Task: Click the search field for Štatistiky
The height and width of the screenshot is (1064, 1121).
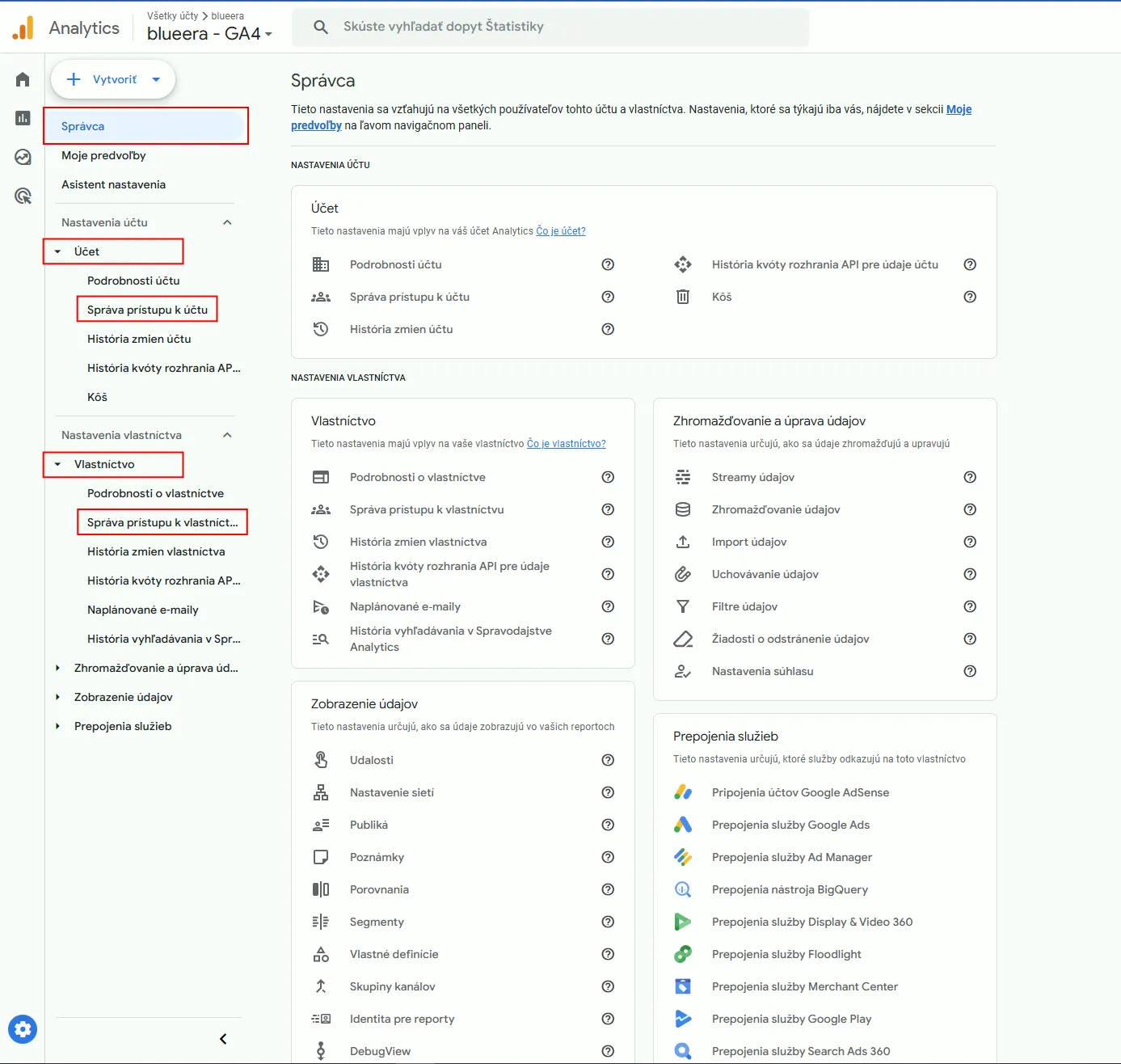Action: click(550, 27)
